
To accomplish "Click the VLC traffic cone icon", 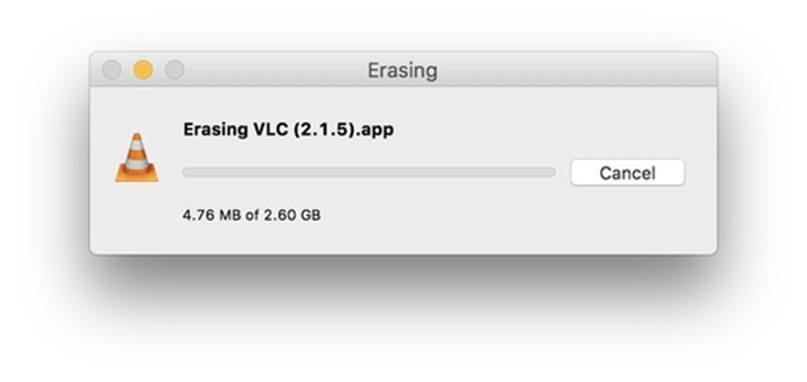I will [136, 158].
